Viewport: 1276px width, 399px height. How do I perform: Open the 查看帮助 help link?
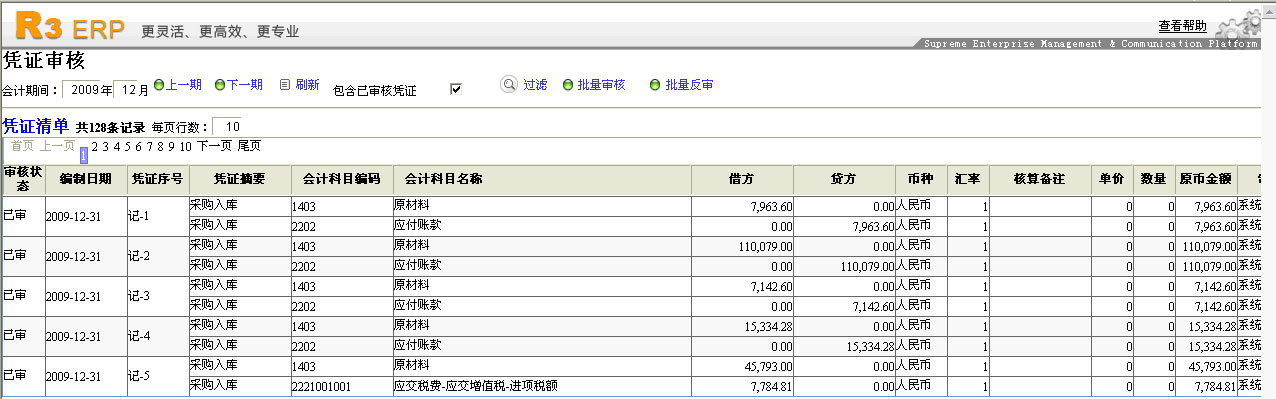[x=1182, y=26]
